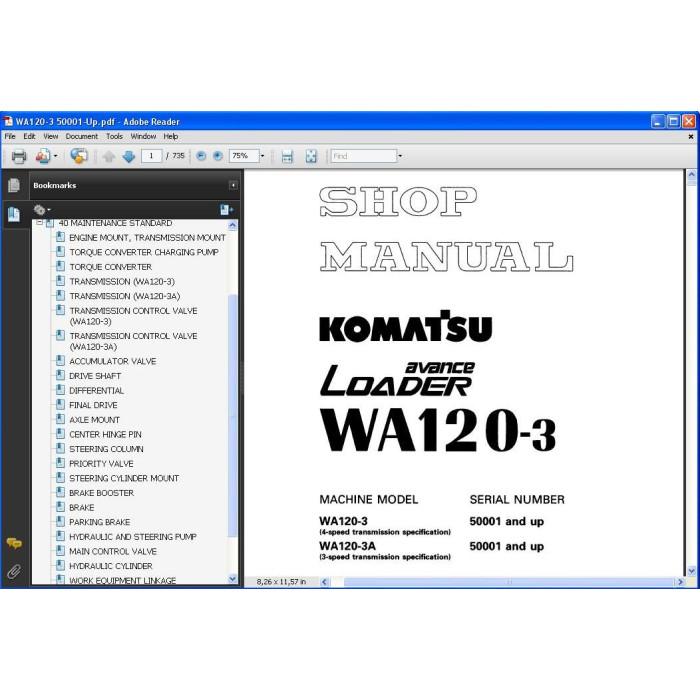Image resolution: width=700 pixels, height=700 pixels.
Task: Open TRANSMISSION CONTROL VALVE (WA120-3A) bookmark
Action: tap(133, 341)
